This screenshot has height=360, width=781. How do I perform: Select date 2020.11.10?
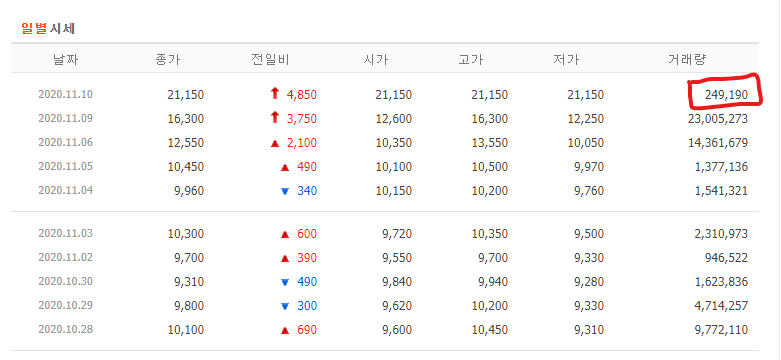[65, 95]
